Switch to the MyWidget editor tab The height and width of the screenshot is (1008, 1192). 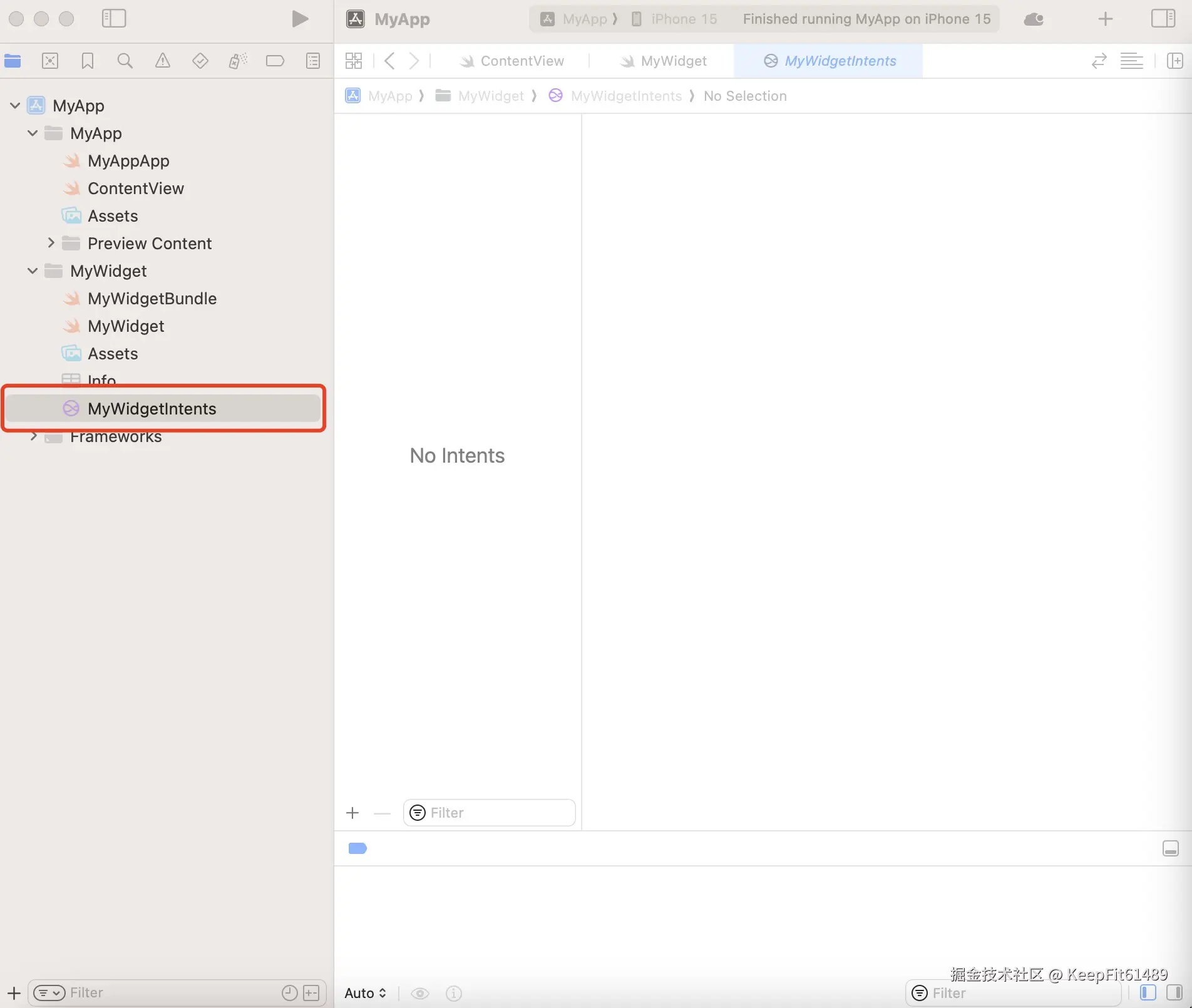(663, 61)
